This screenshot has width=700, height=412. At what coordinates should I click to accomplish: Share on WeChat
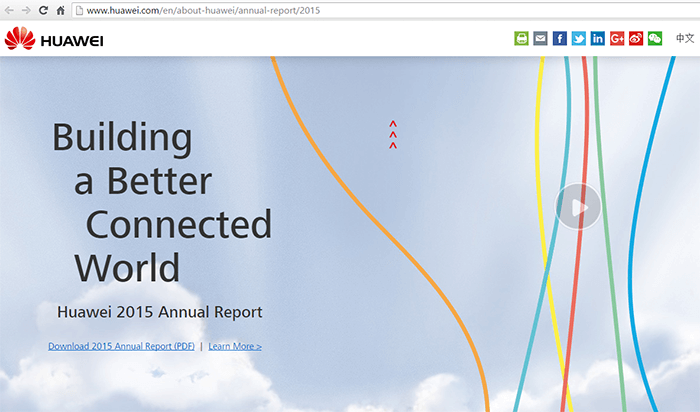(x=655, y=38)
